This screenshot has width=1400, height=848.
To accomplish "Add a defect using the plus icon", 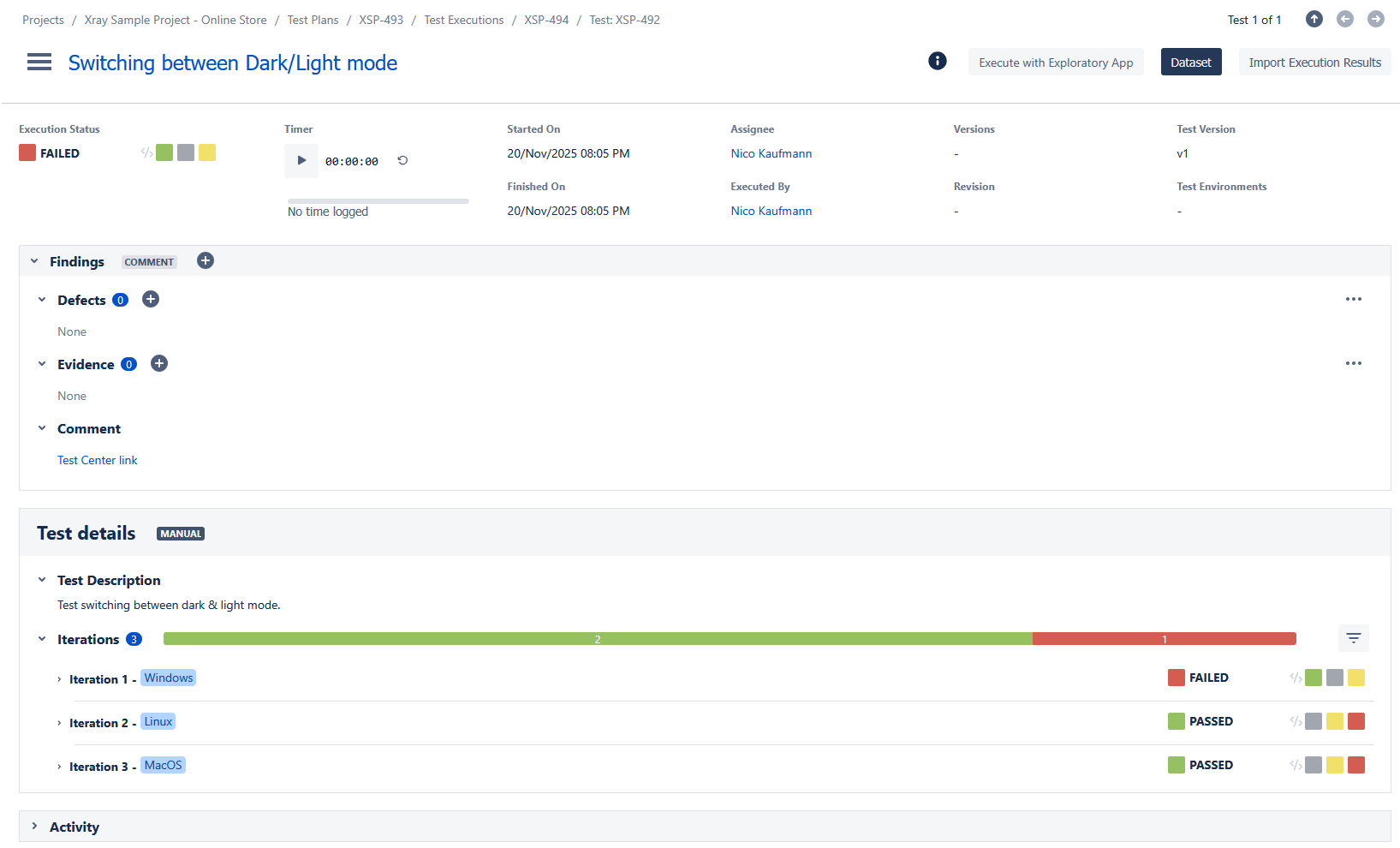I will click(151, 299).
